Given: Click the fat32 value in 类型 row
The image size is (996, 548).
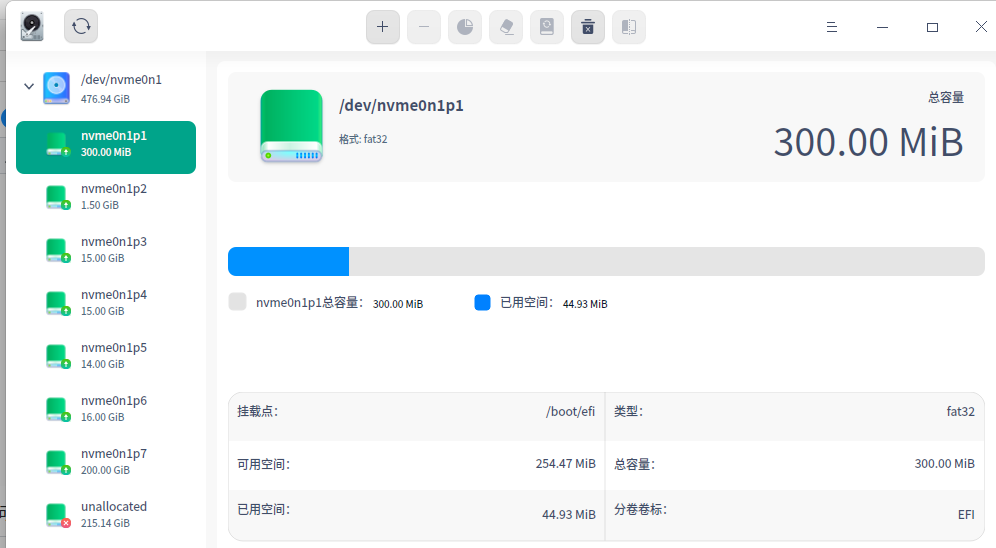Looking at the screenshot, I should pos(960,411).
